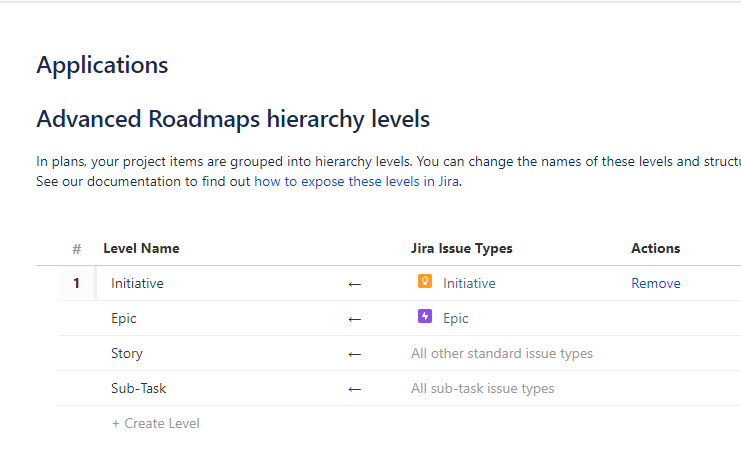The height and width of the screenshot is (452, 741).
Task: Click the Level Name column header
Action: pyautogui.click(x=141, y=248)
